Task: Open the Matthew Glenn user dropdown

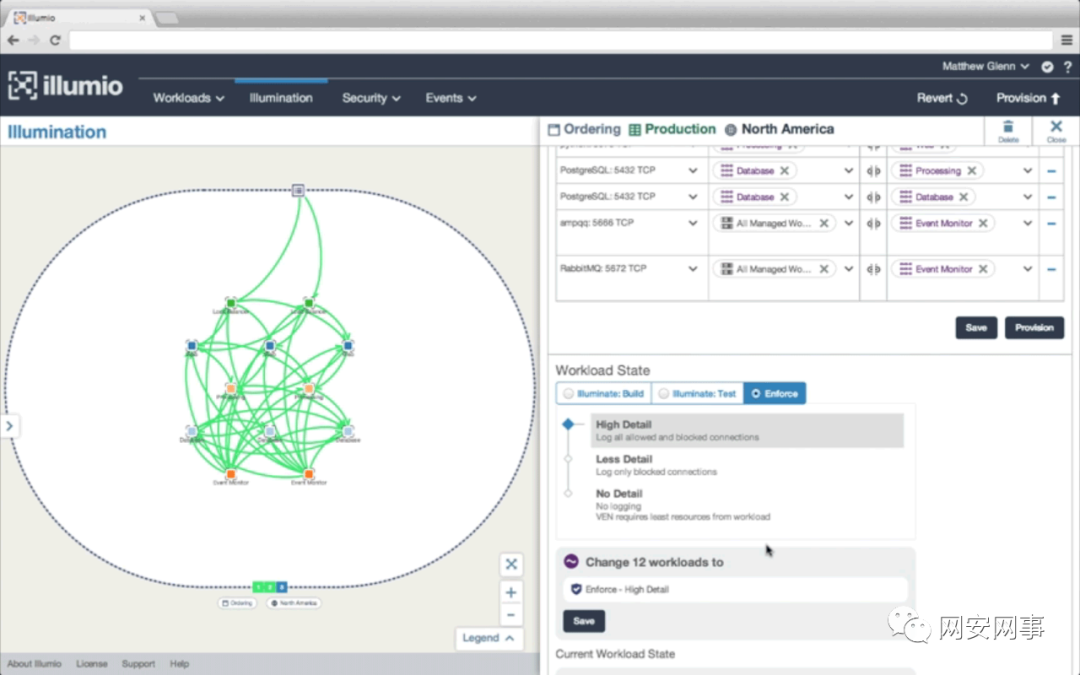Action: pyautogui.click(x=985, y=67)
